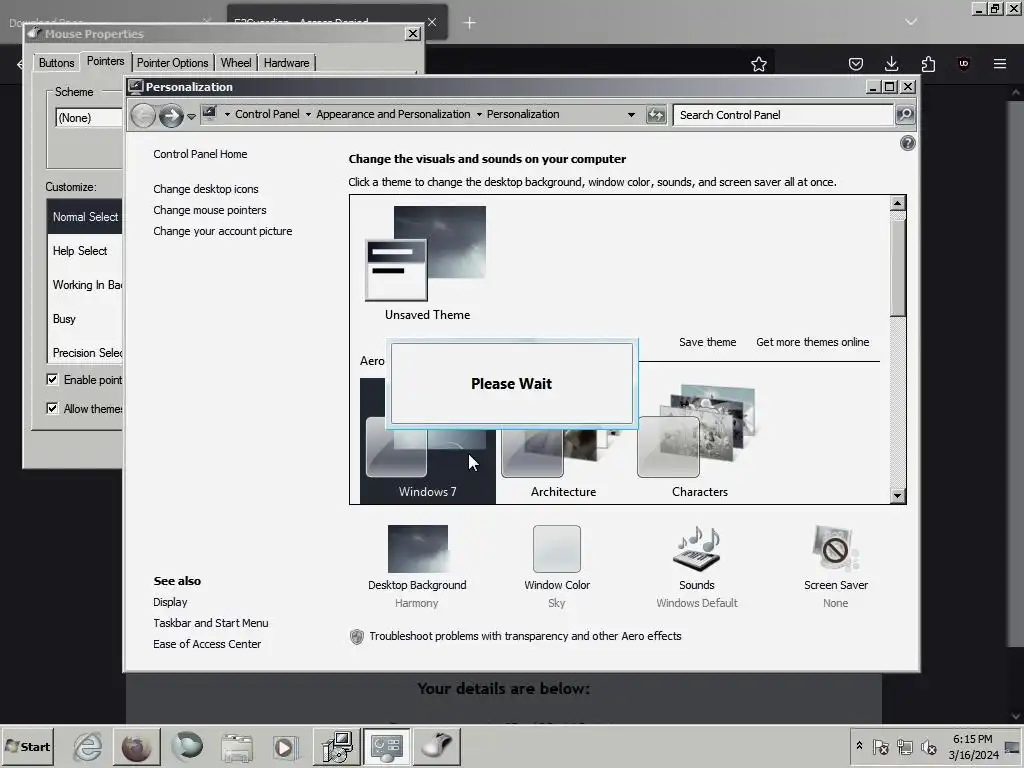Open browser hamburger menu
The image size is (1024, 768).
tap(1000, 64)
